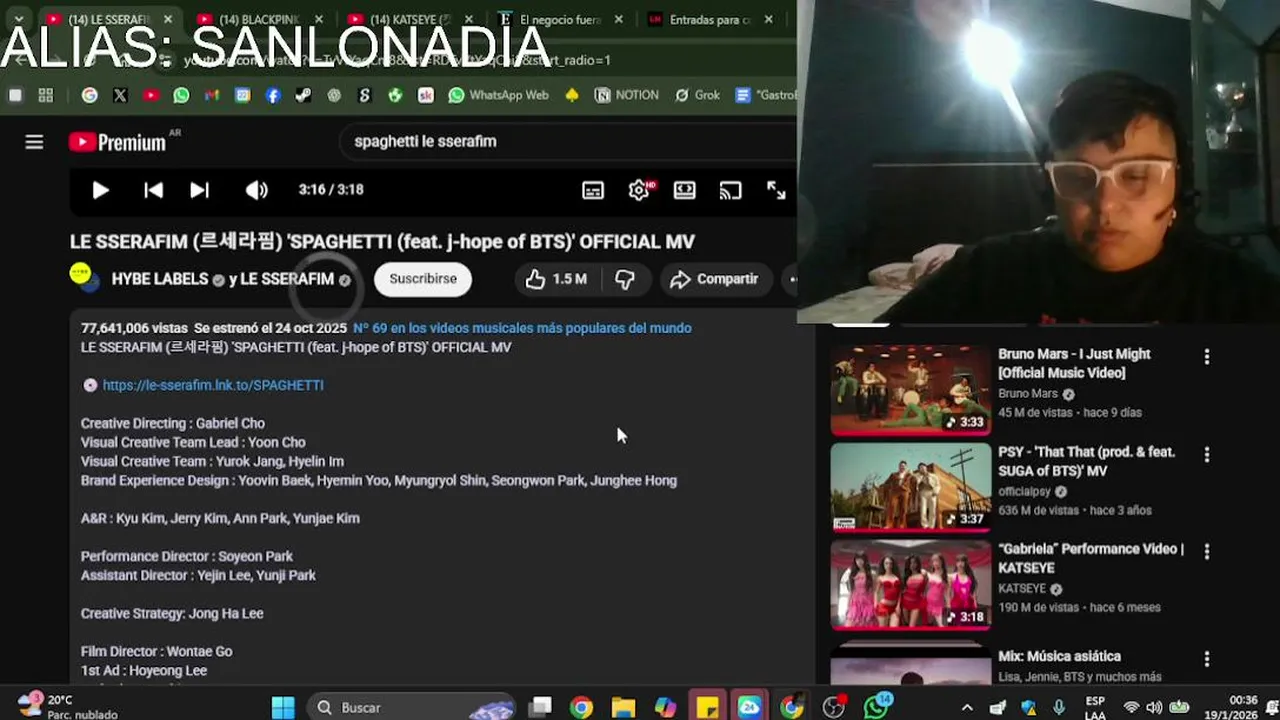1280x720 pixels.
Task: Open Sticky Notes from the taskbar
Action: (x=707, y=707)
